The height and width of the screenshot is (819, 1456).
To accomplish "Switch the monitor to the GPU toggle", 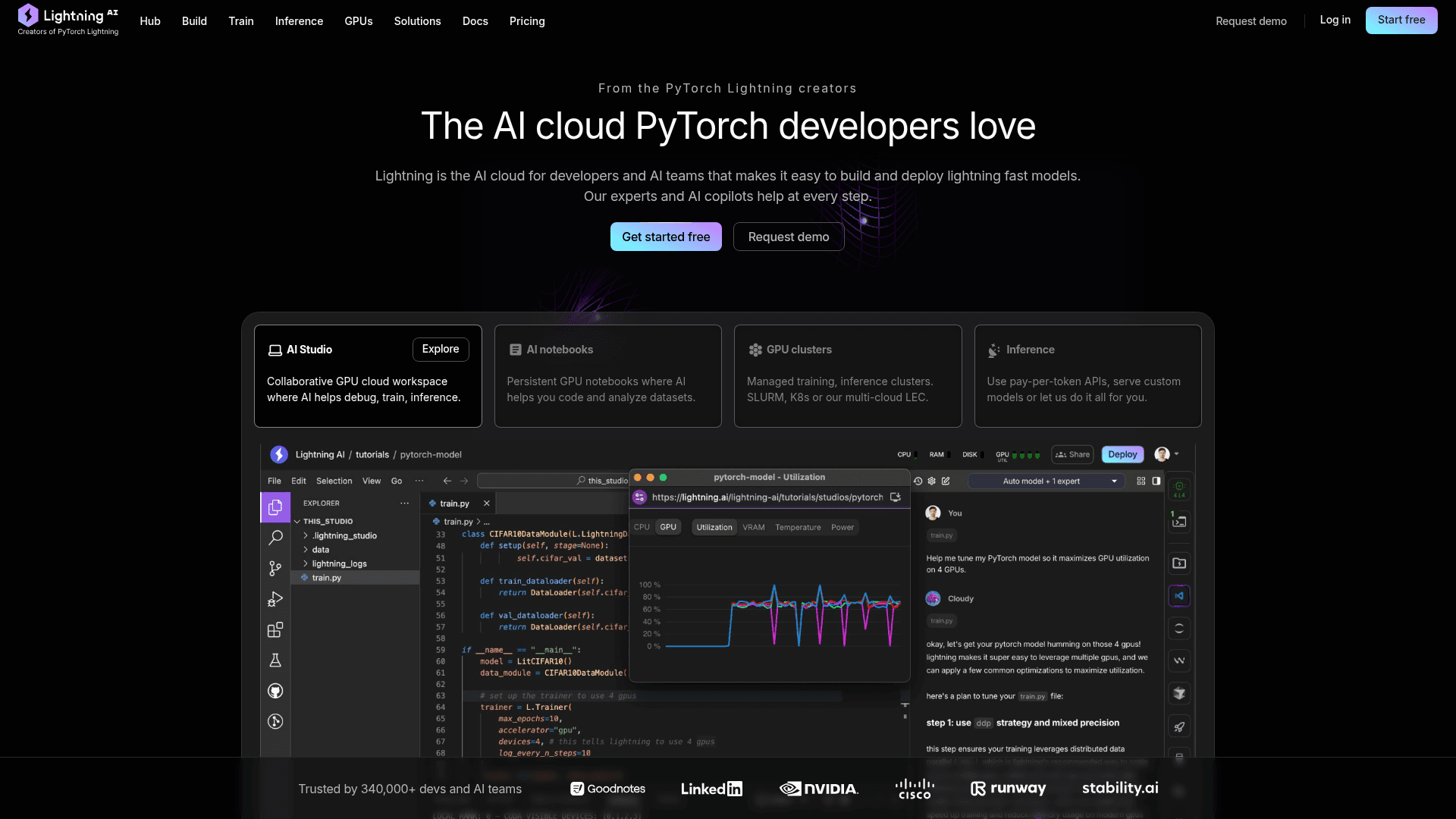I will coord(668,526).
